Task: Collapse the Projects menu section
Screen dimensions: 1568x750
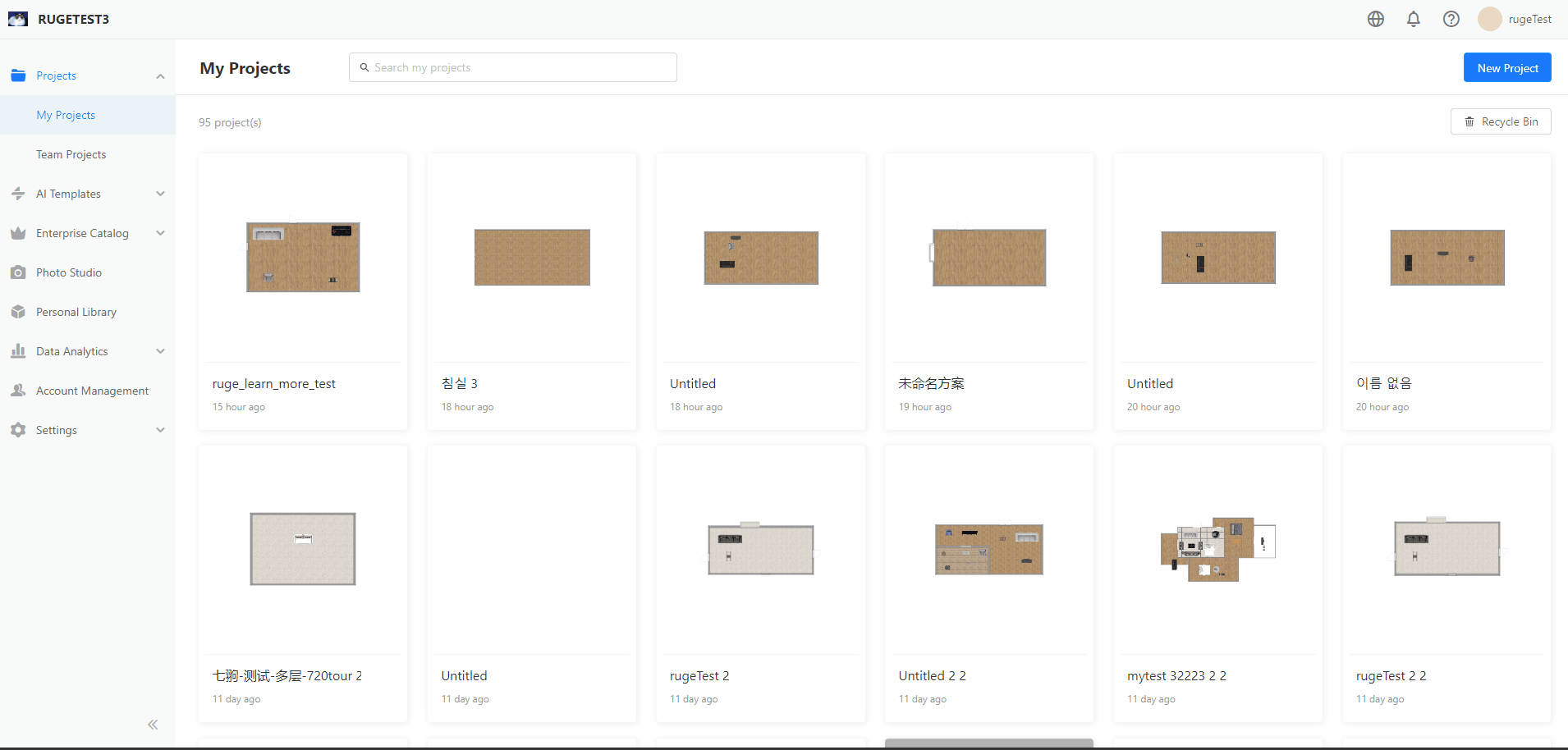Action: click(161, 76)
